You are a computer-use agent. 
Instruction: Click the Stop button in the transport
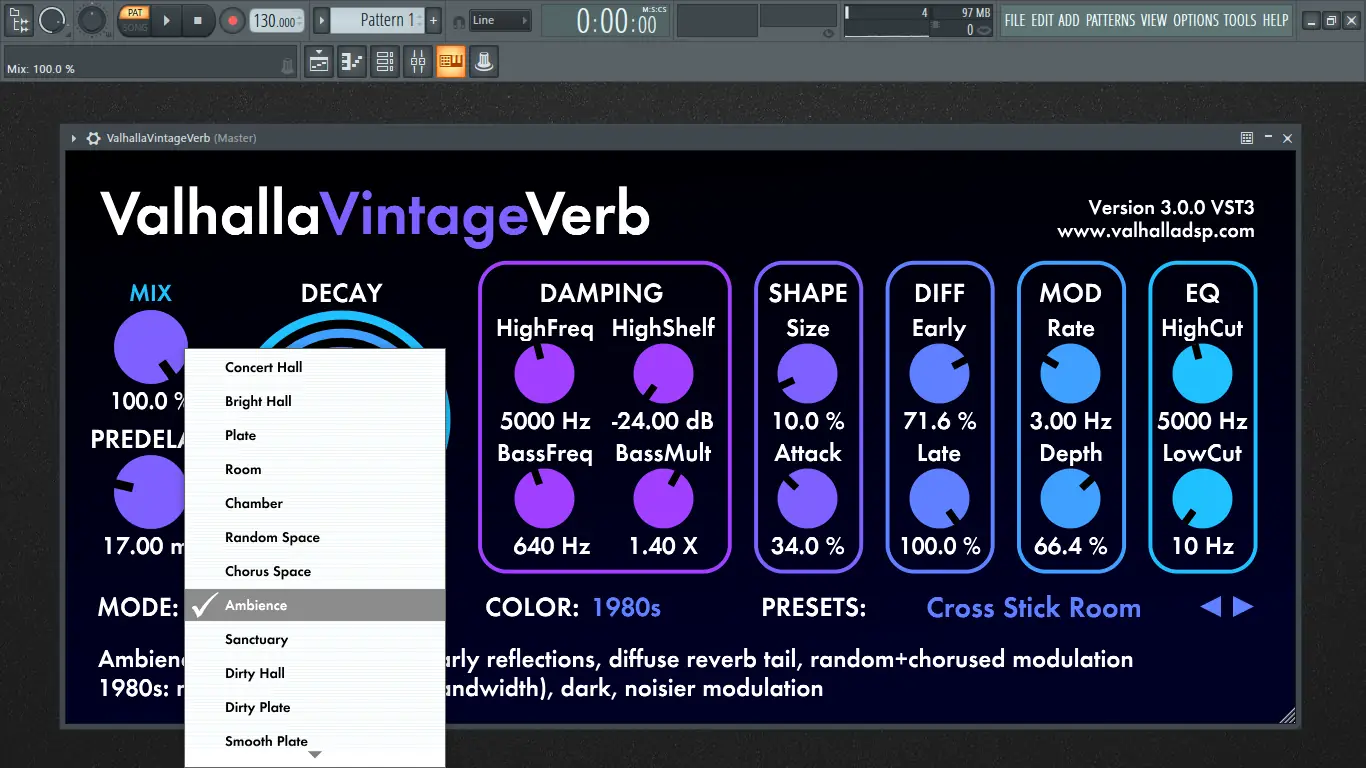[x=198, y=20]
